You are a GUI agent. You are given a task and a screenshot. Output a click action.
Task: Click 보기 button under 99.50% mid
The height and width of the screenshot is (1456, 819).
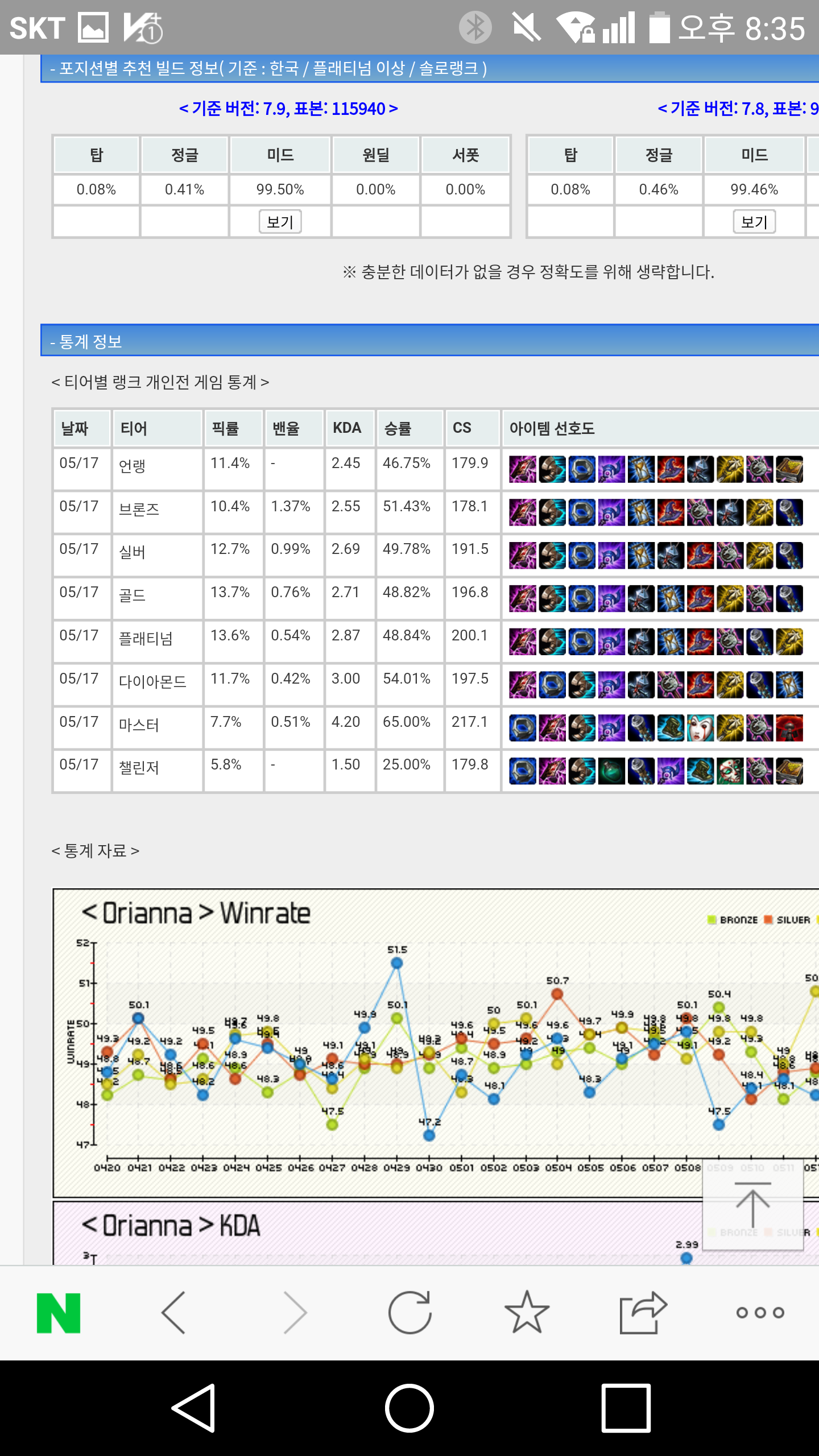(280, 222)
